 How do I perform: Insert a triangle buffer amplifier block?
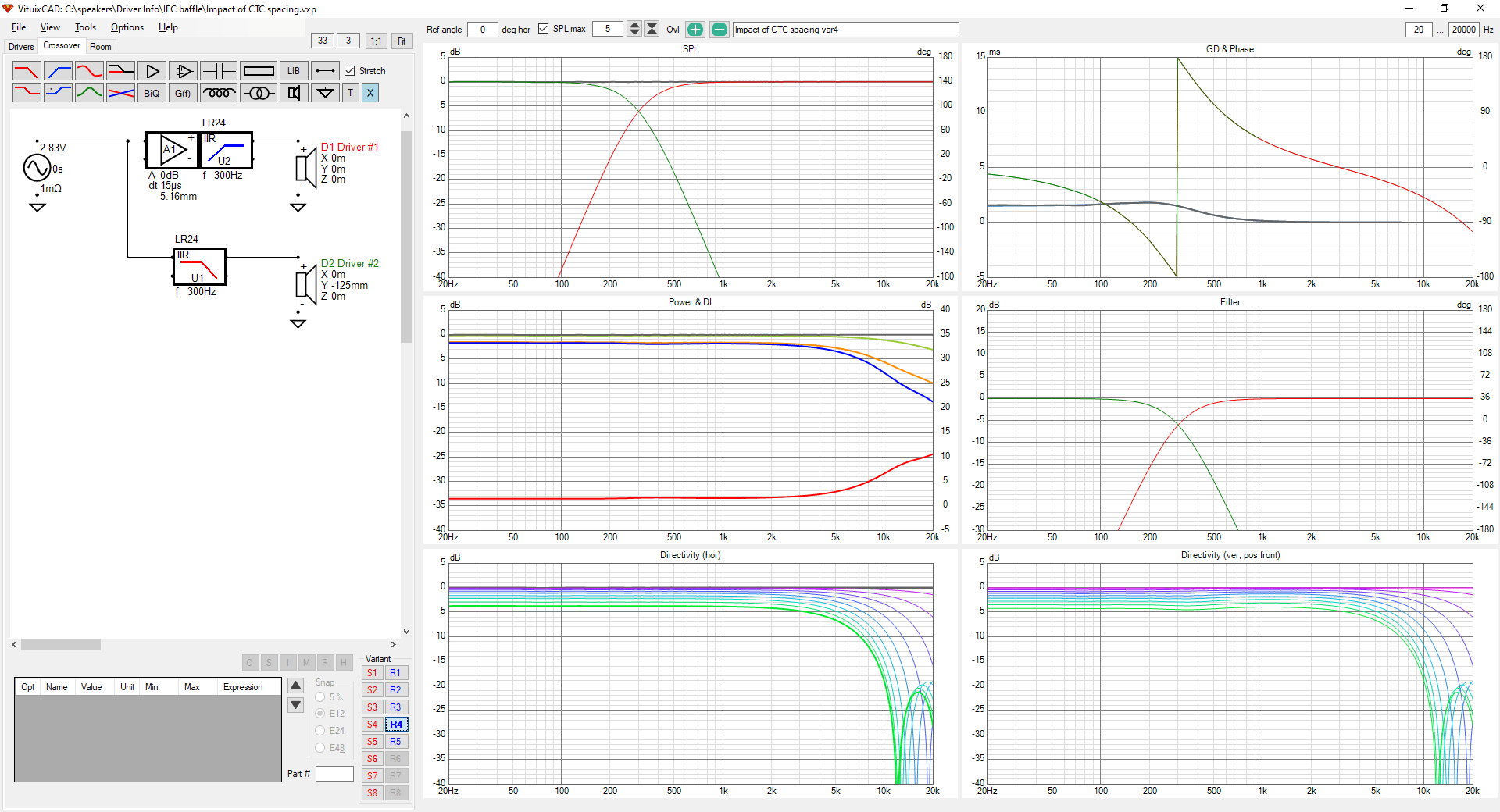(152, 71)
